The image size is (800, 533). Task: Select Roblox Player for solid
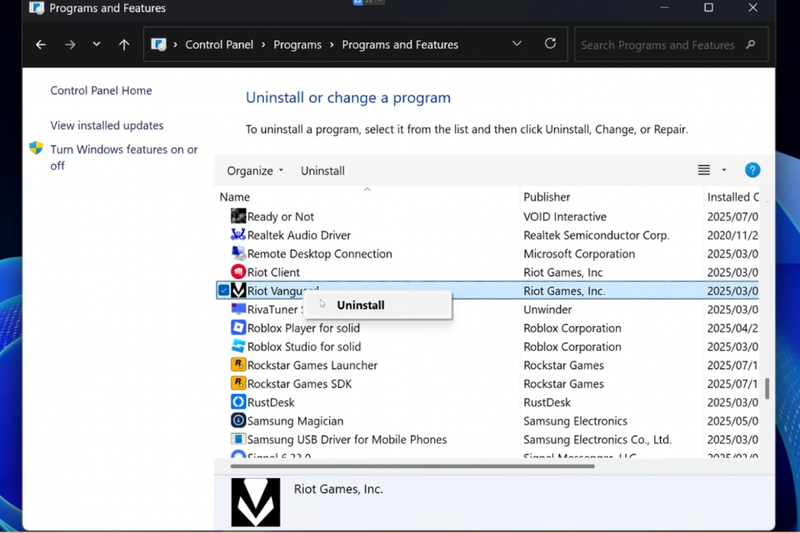304,328
